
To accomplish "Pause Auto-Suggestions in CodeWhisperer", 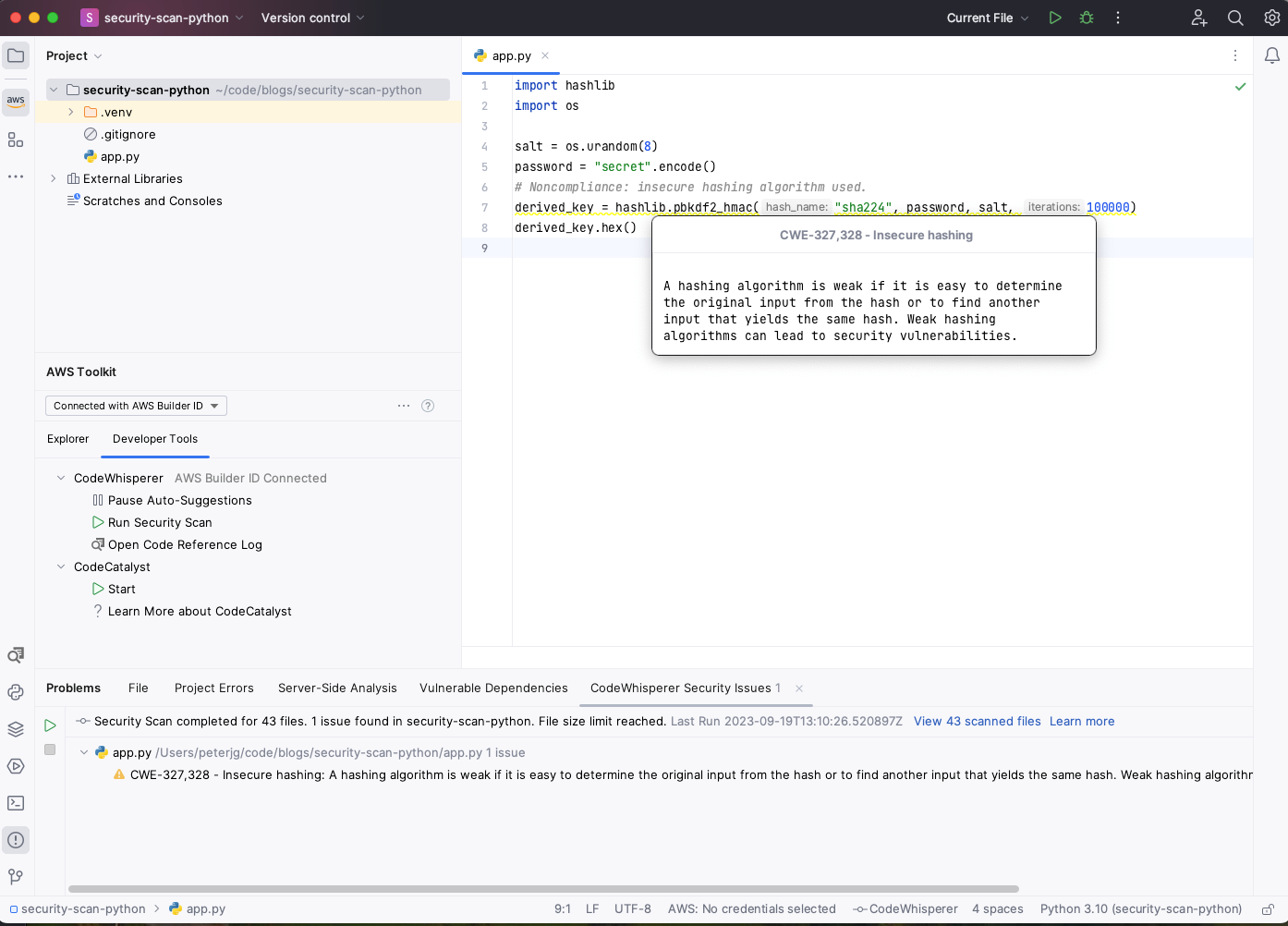I will (x=179, y=500).
